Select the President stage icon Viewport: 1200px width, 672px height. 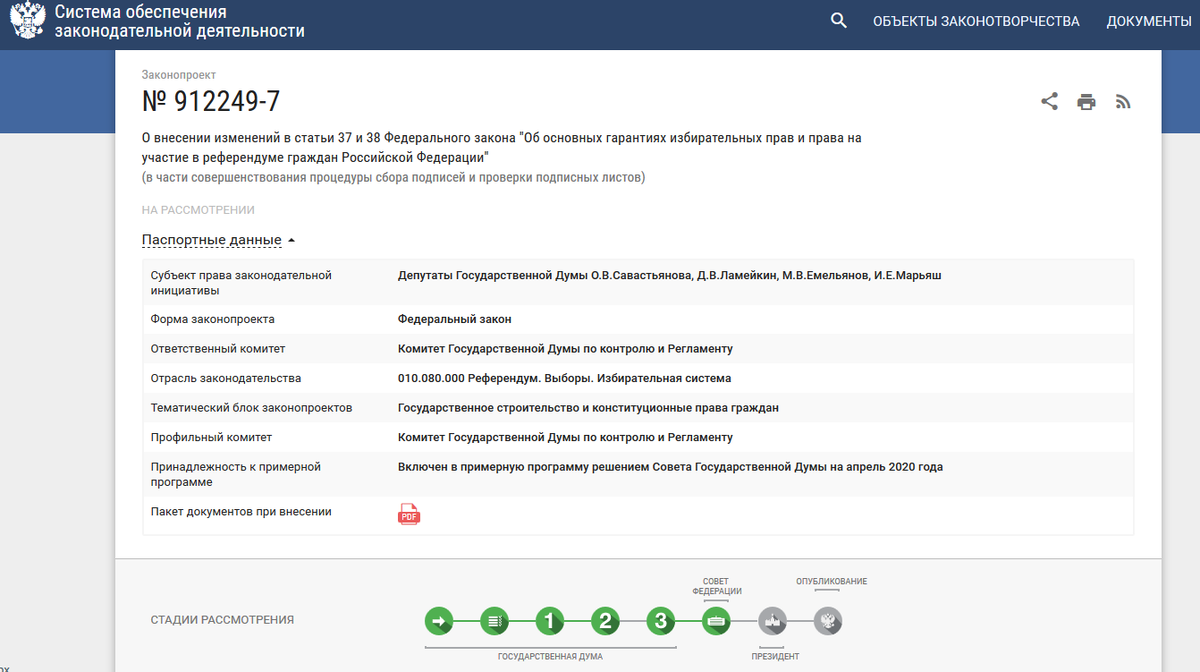pyautogui.click(x=772, y=621)
